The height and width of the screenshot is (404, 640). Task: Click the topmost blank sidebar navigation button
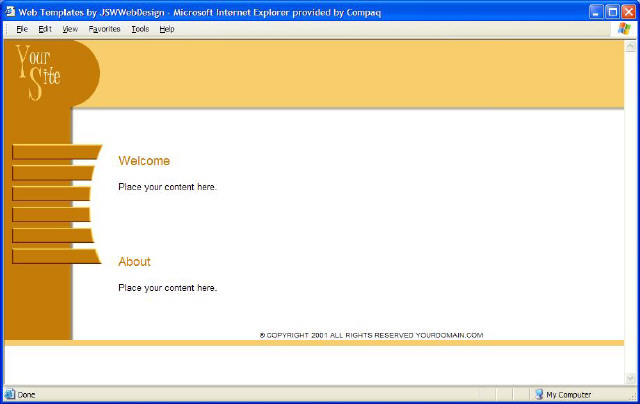55,152
